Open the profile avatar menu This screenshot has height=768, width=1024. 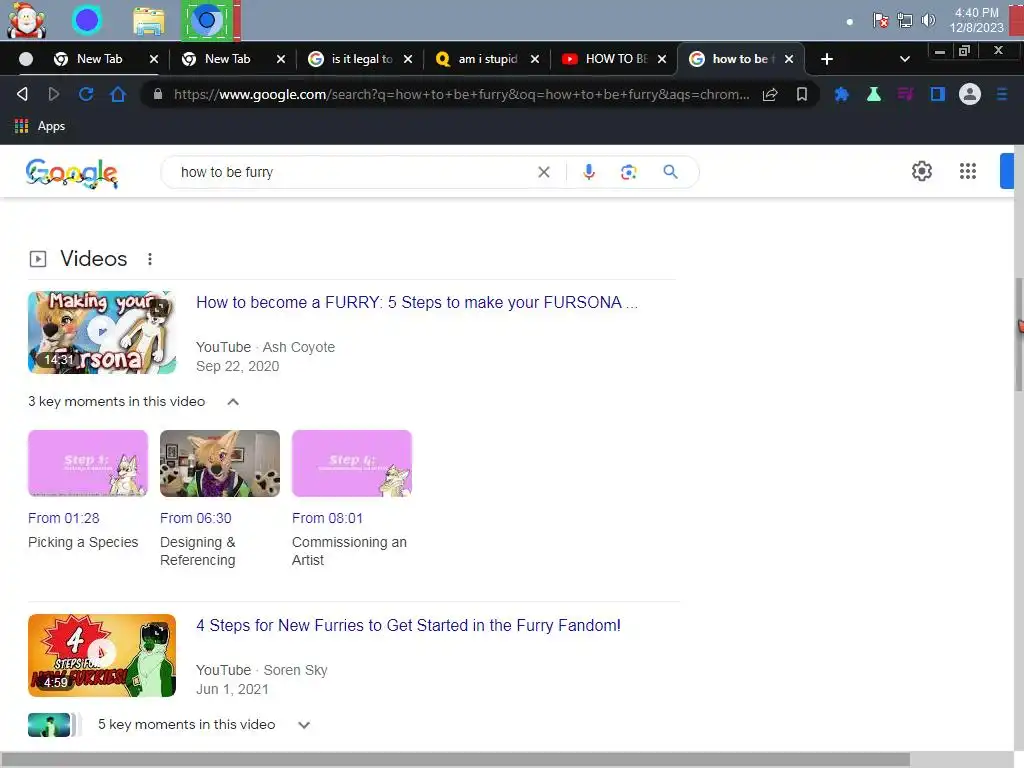[x=970, y=94]
